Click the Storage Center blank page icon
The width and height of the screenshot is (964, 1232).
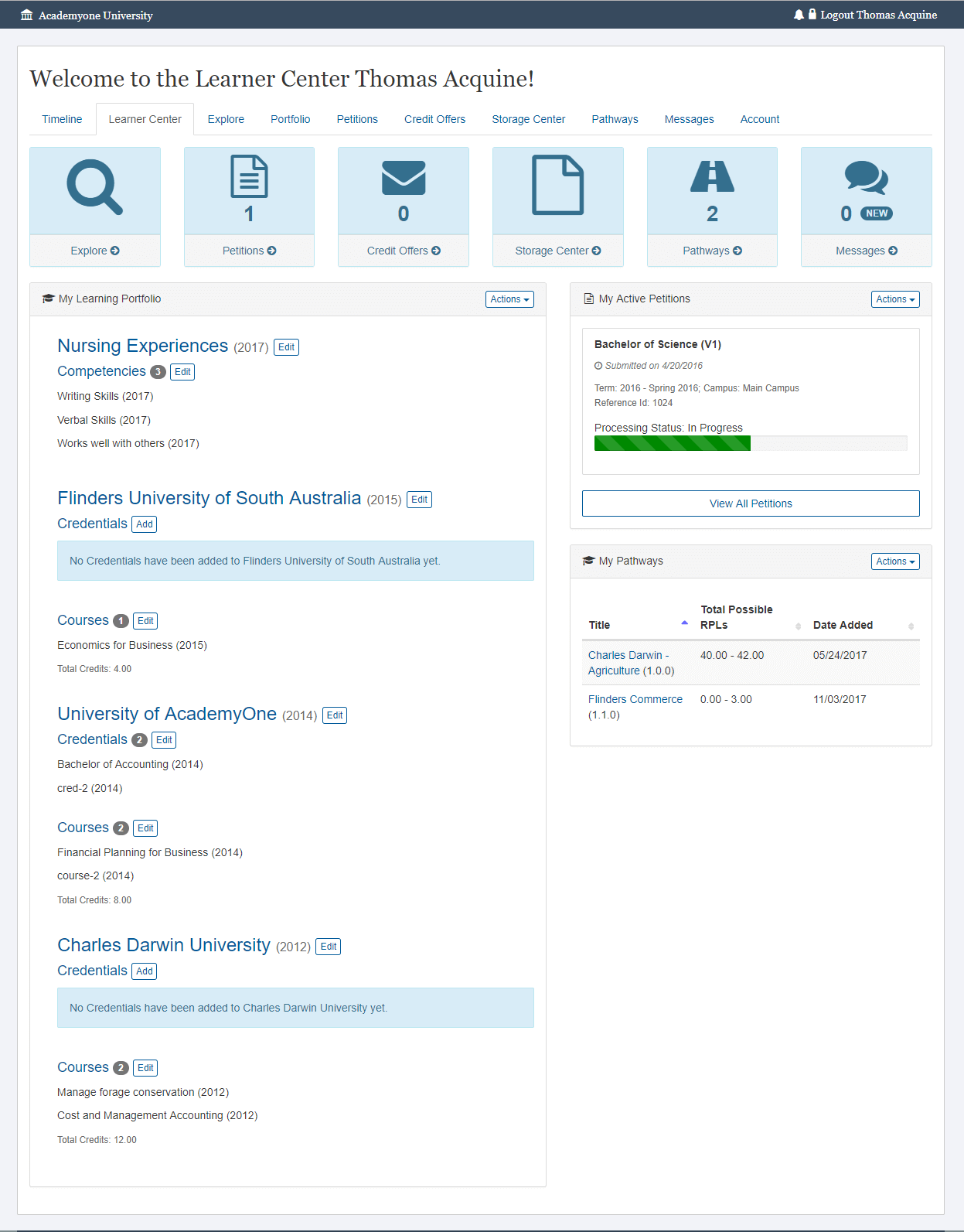point(558,185)
